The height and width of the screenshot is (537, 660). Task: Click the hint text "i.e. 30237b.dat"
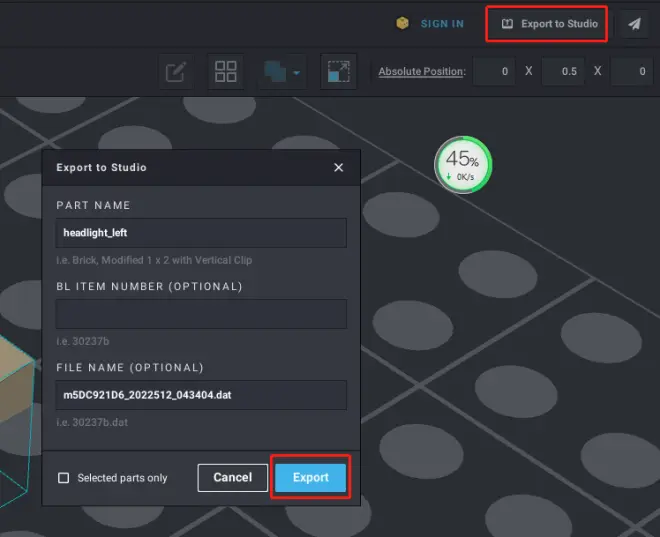tap(92, 422)
